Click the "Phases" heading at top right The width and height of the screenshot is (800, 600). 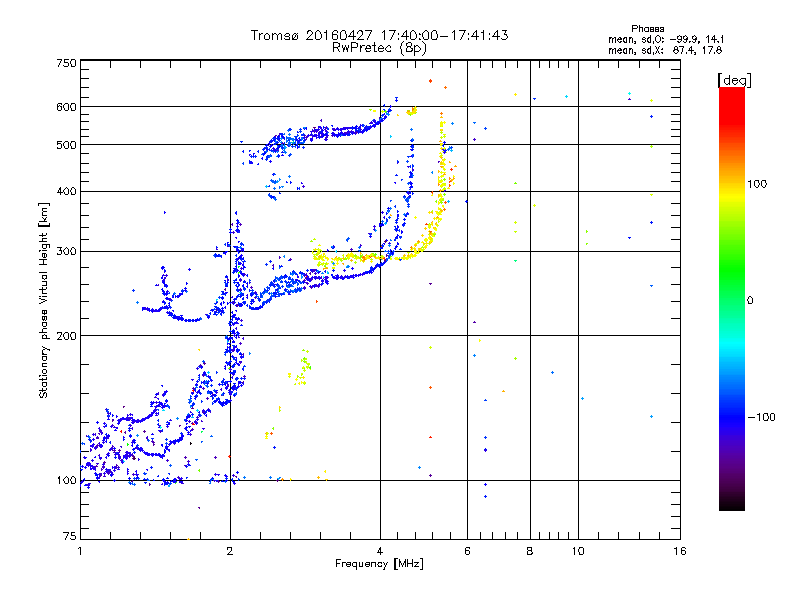tap(647, 29)
